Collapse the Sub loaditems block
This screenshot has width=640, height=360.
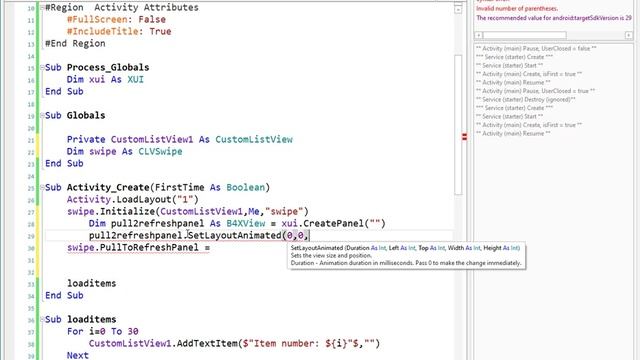pos(42,320)
